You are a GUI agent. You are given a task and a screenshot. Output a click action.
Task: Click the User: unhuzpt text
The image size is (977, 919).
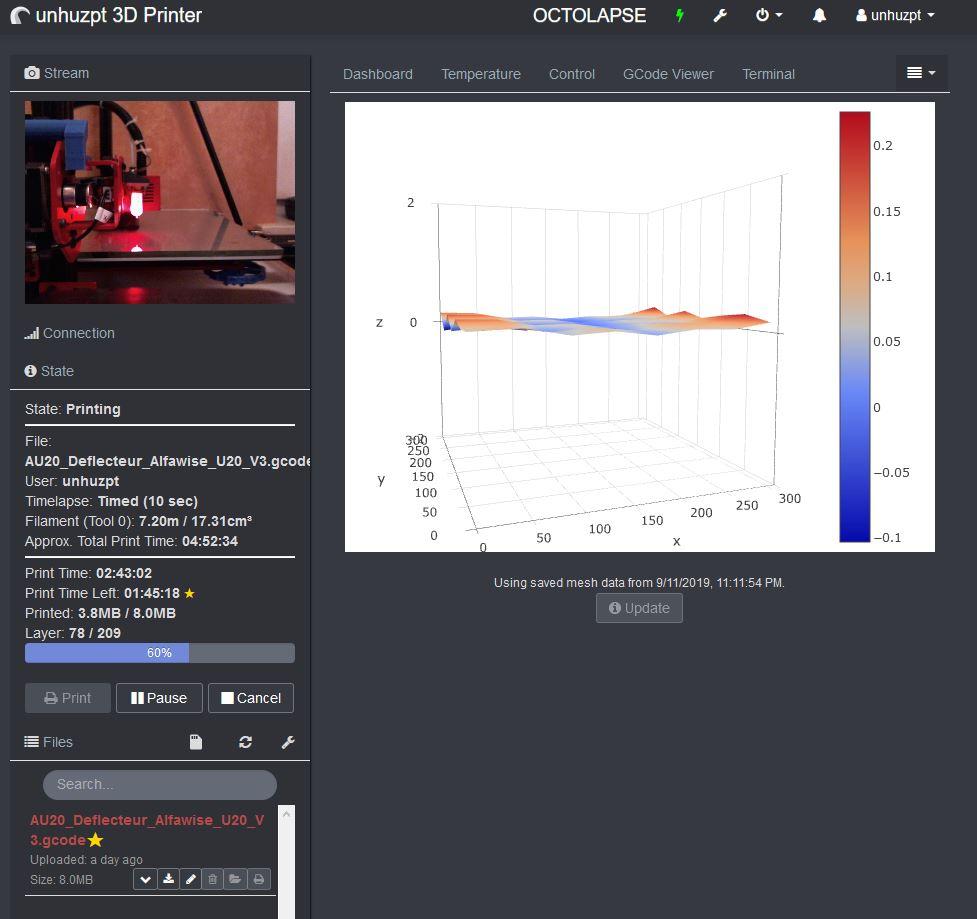pyautogui.click(x=72, y=482)
